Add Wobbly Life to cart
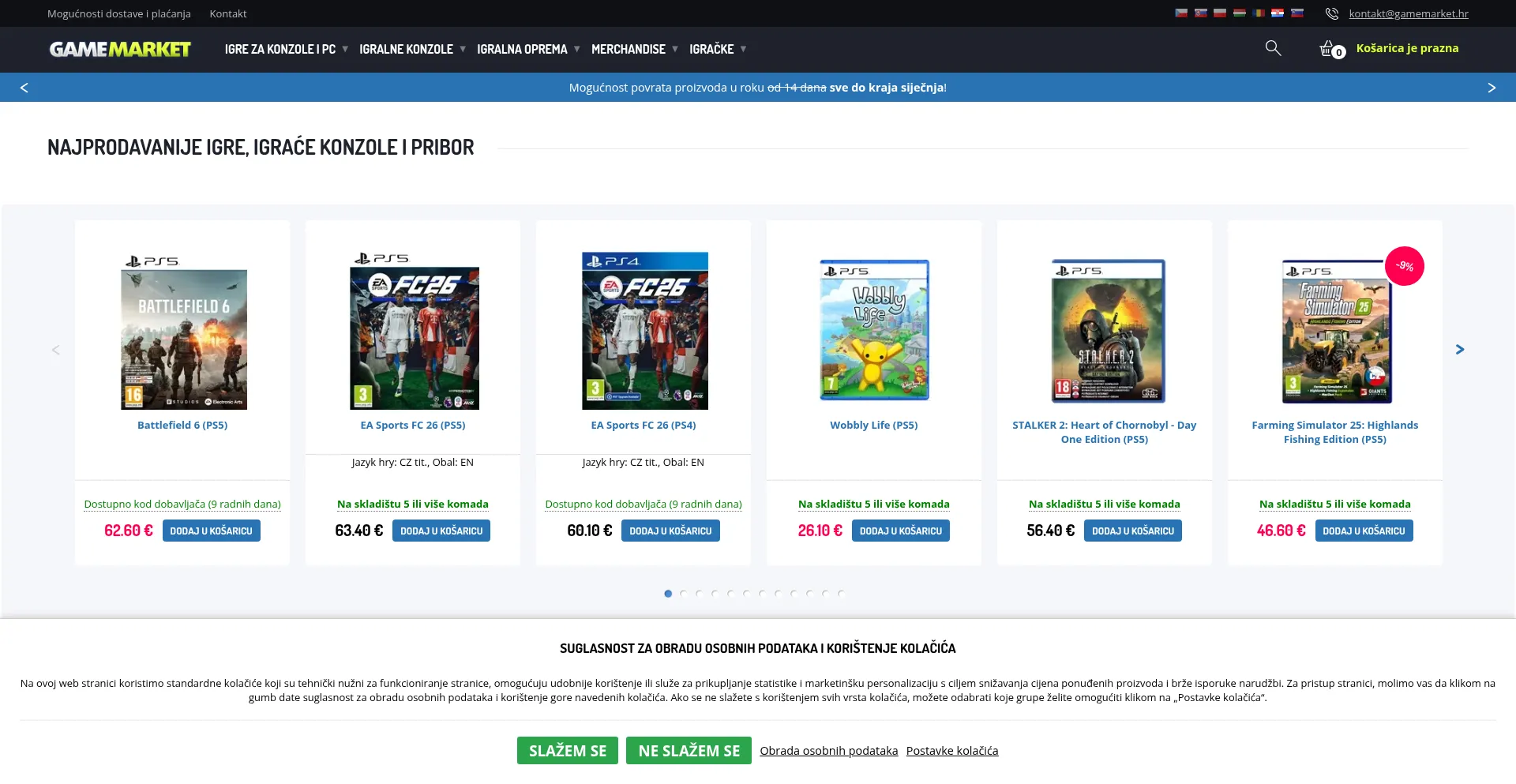This screenshot has width=1516, height=784. pyautogui.click(x=900, y=531)
